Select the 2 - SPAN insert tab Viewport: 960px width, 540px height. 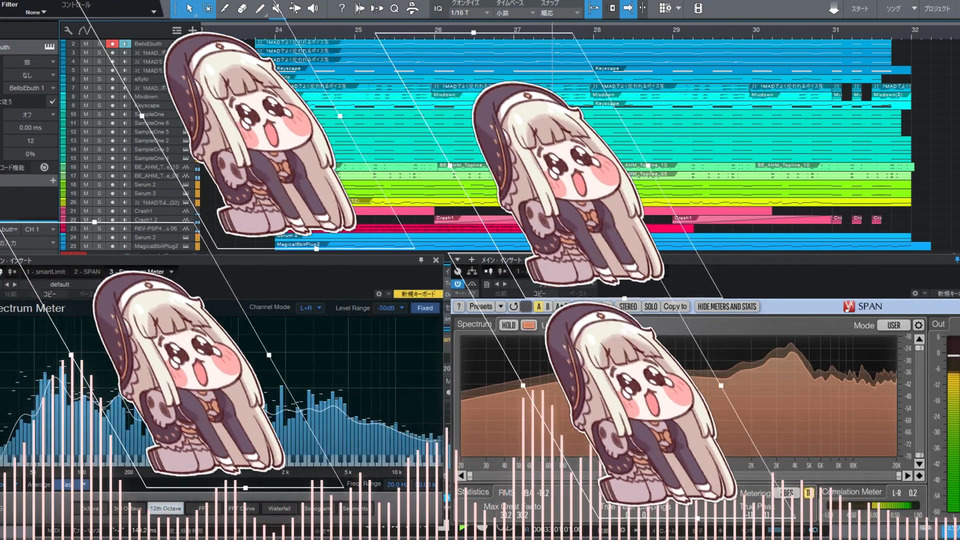[87, 272]
